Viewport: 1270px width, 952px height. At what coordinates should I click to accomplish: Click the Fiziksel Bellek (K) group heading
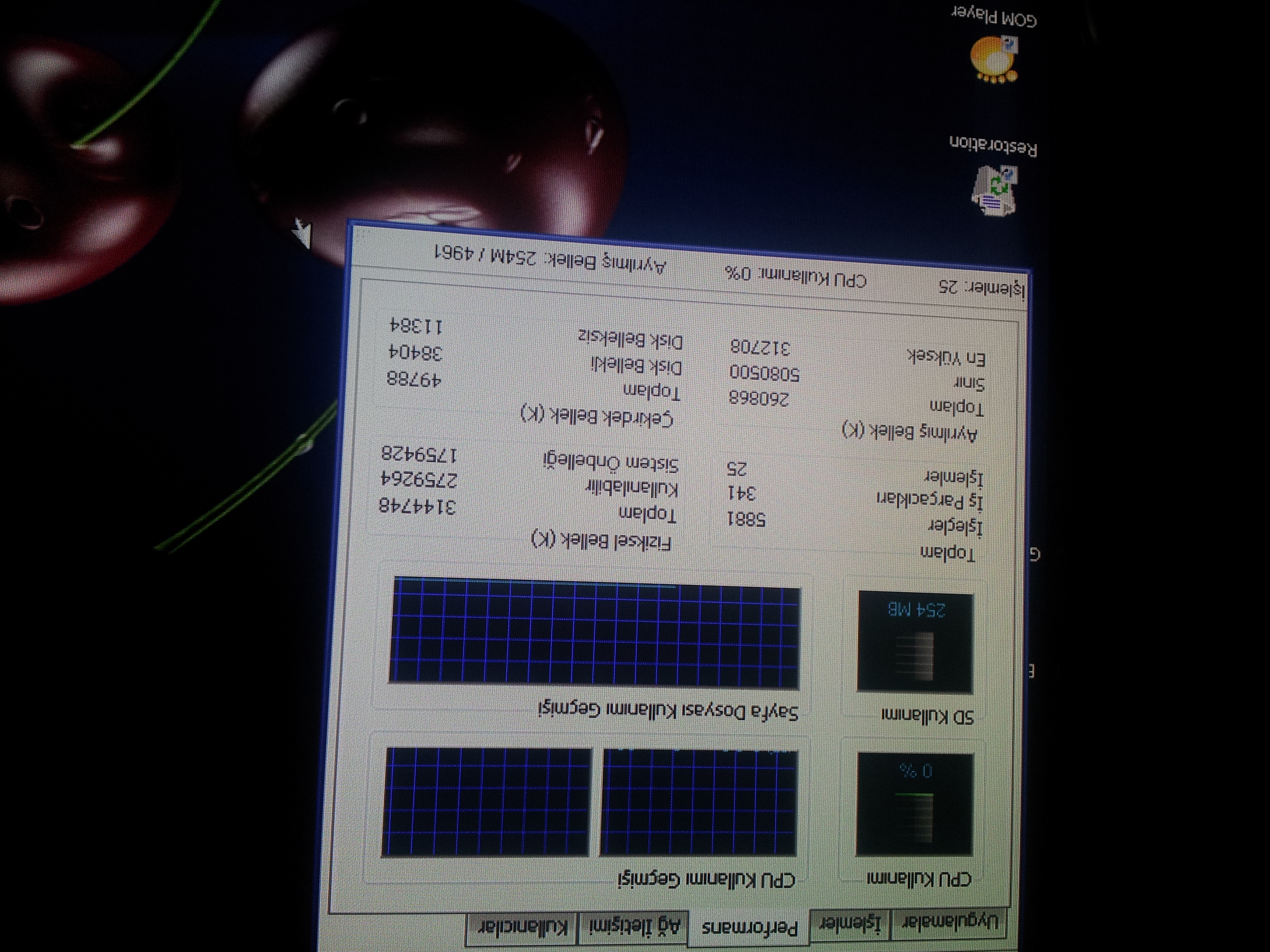[602, 540]
